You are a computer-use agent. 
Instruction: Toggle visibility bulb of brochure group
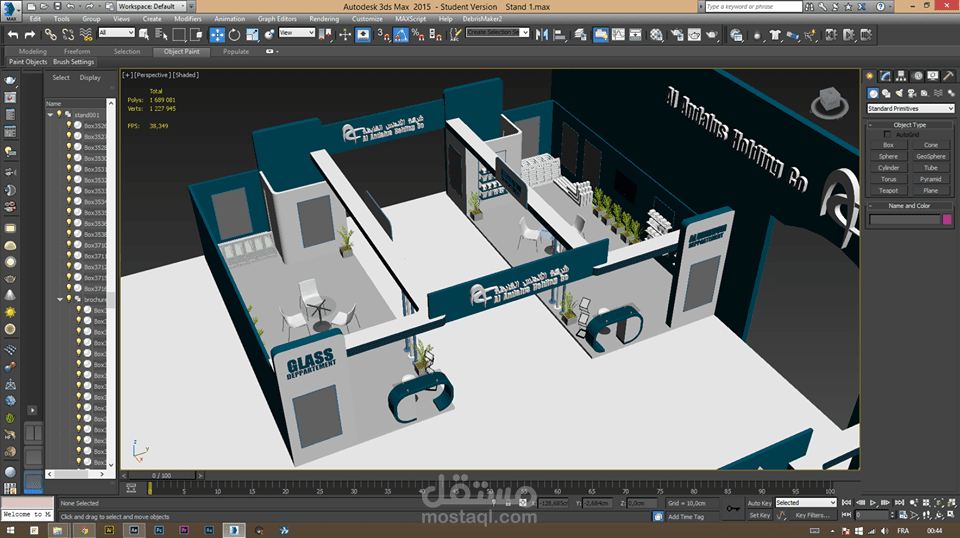point(69,299)
